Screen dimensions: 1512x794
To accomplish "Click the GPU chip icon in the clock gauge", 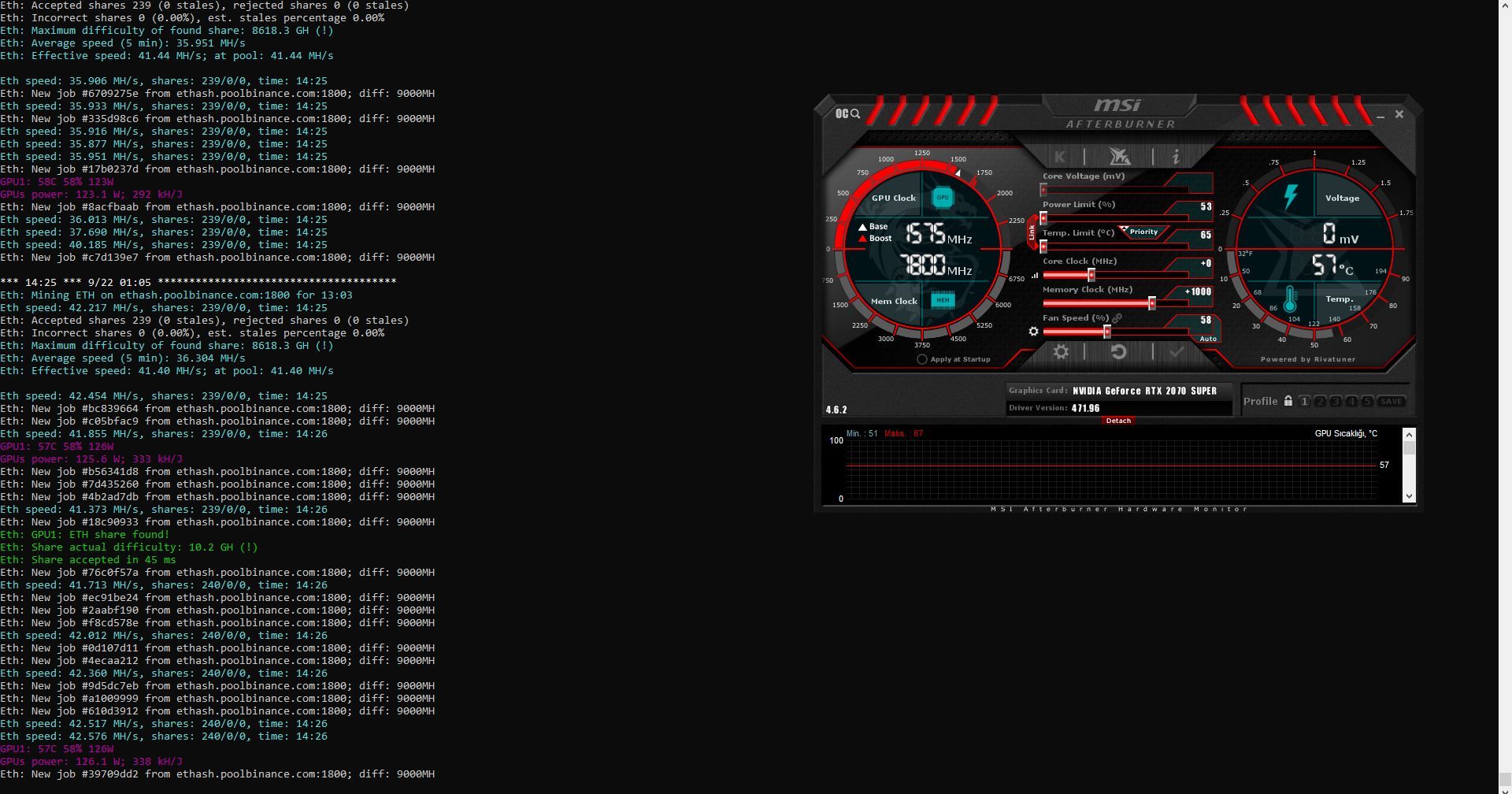I will (943, 198).
